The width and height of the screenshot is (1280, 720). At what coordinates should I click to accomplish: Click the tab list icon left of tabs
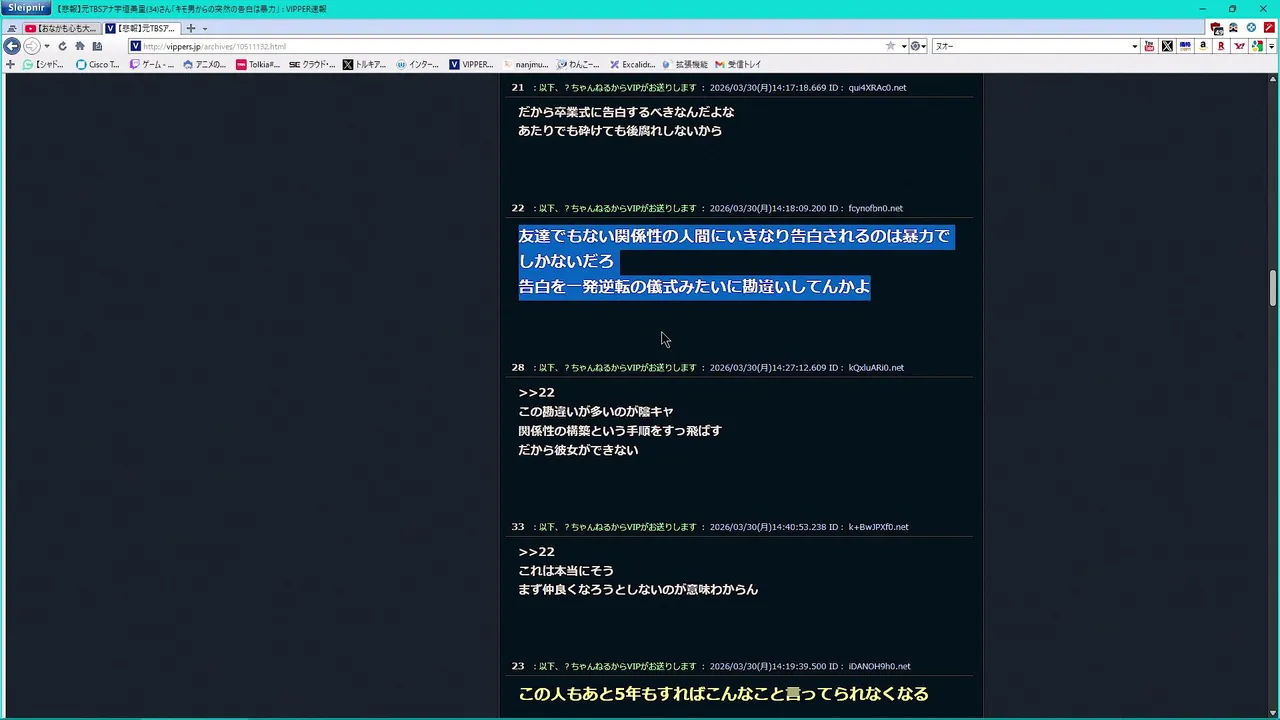point(12,29)
